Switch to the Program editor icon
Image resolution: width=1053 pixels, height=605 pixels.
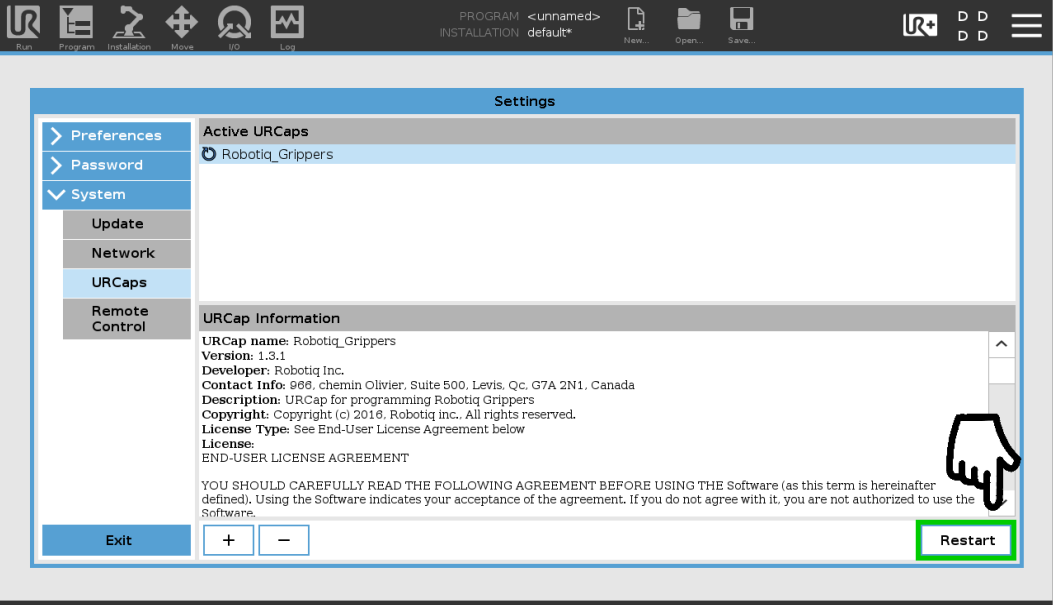76,27
